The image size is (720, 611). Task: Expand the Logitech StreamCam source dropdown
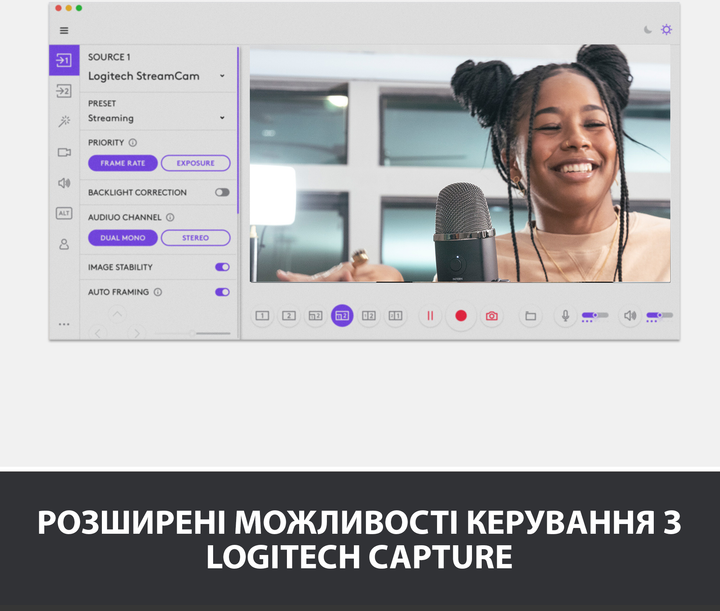pos(222,76)
